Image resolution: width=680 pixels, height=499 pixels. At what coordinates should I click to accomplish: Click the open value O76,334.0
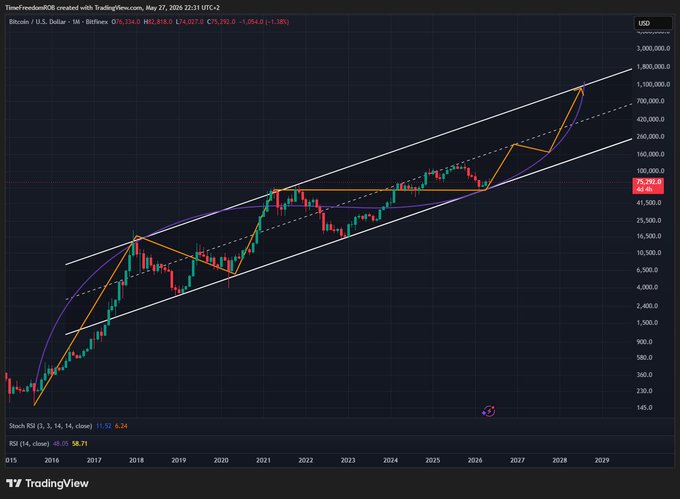[126, 22]
